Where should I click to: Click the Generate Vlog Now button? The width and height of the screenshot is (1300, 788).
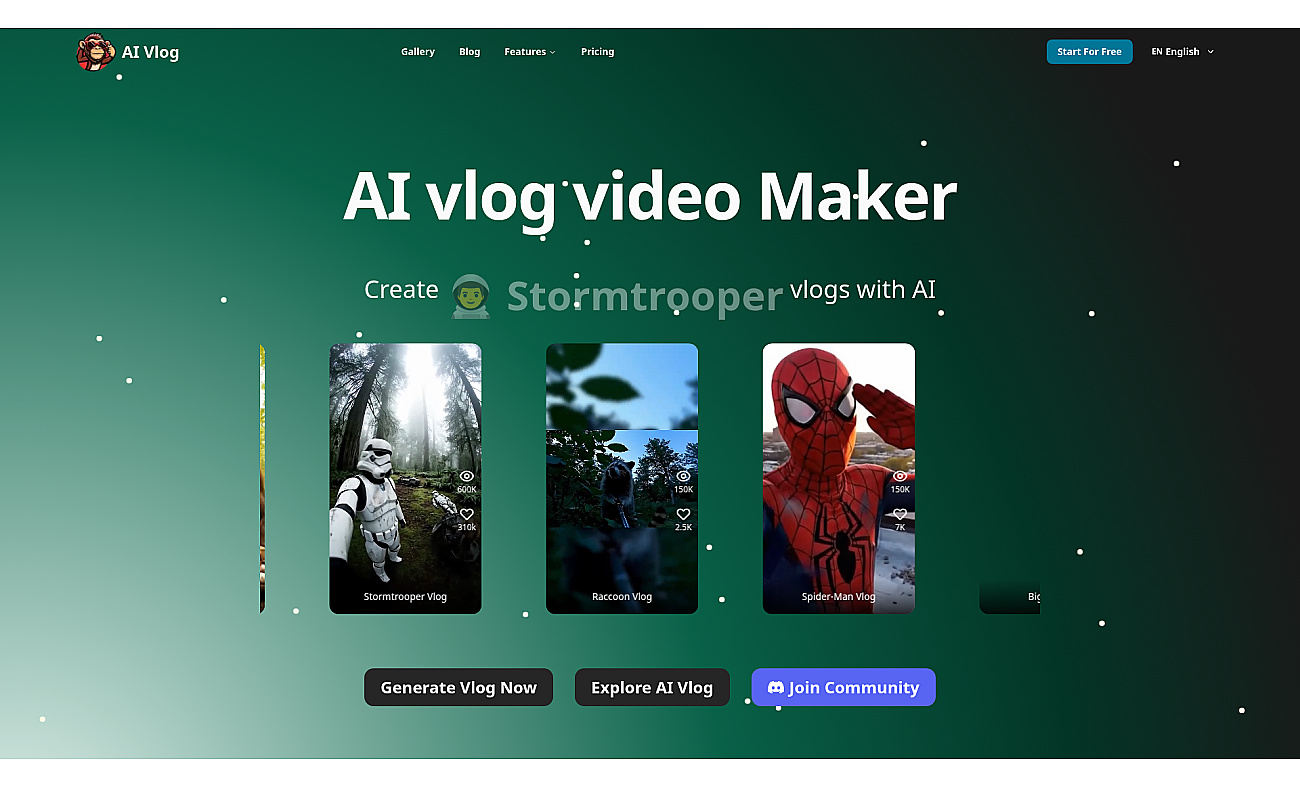458,688
